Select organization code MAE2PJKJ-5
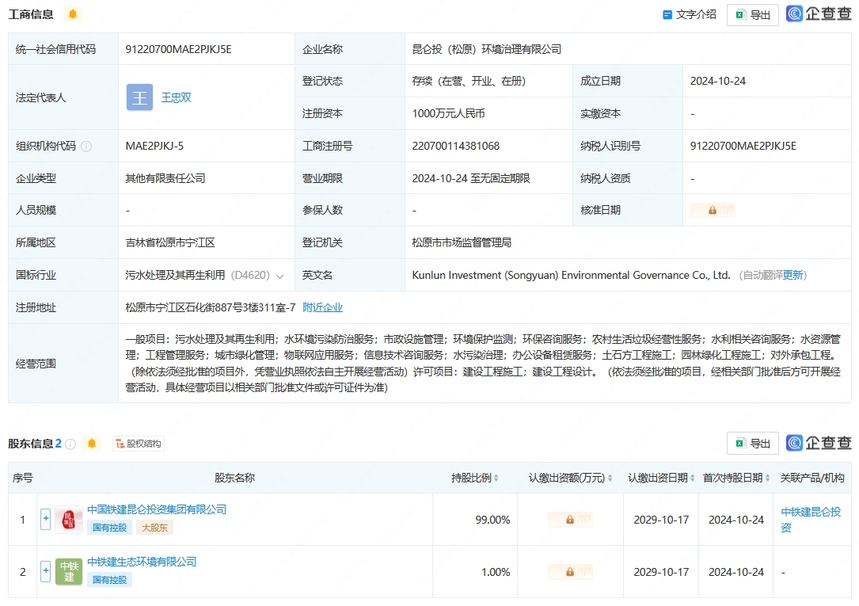Screen dimensions: 859x606 154,146
